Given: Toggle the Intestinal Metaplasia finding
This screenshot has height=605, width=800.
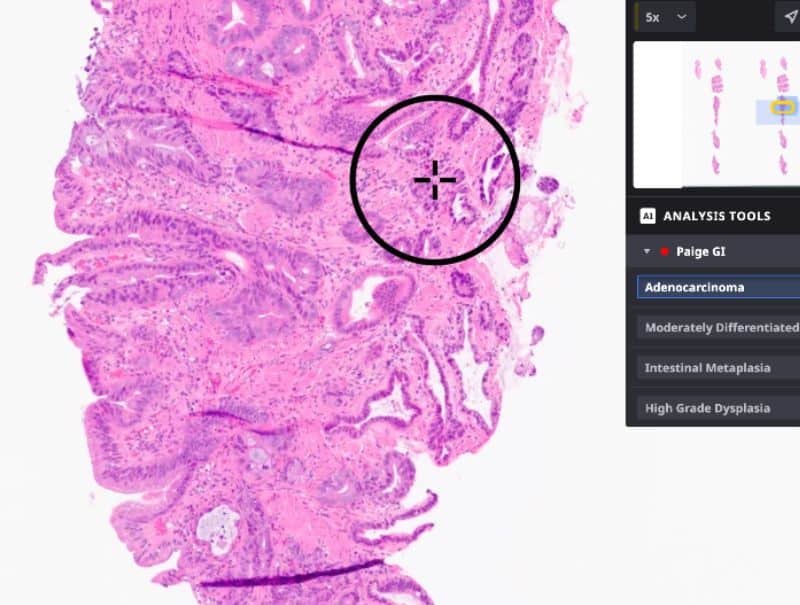Looking at the screenshot, I should tap(718, 368).
